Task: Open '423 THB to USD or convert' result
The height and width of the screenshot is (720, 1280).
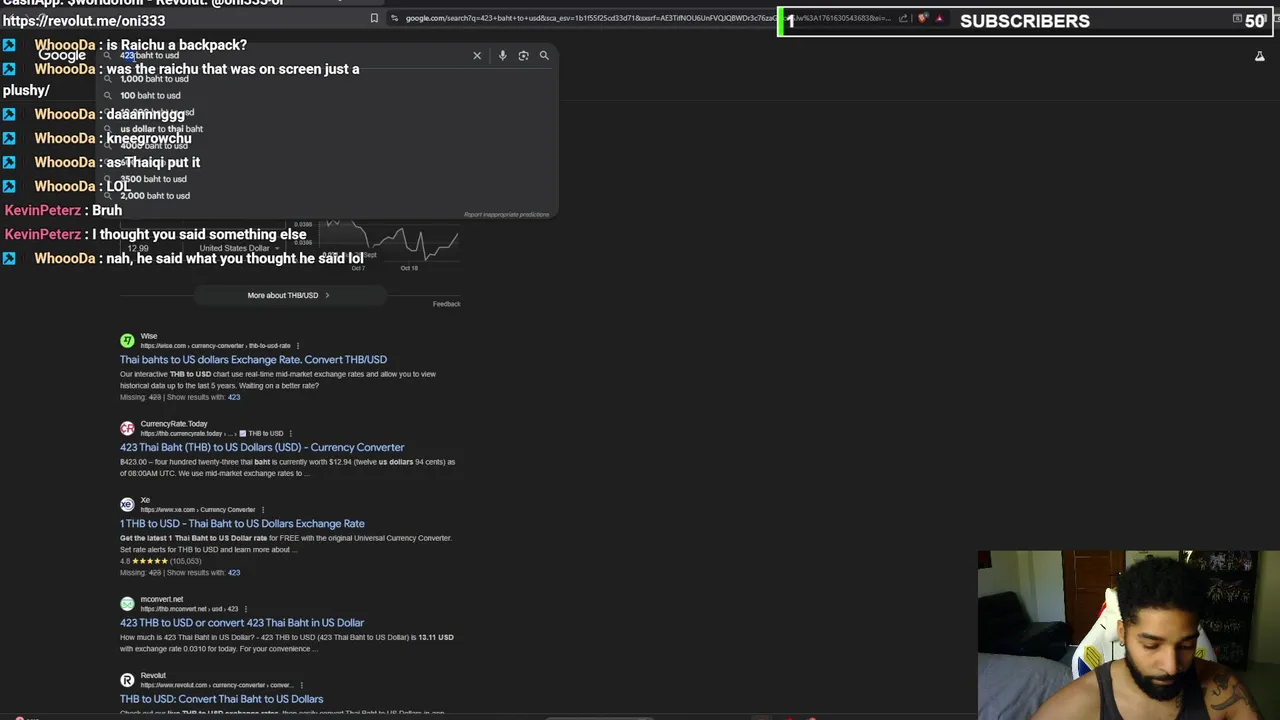Action: pos(242,623)
